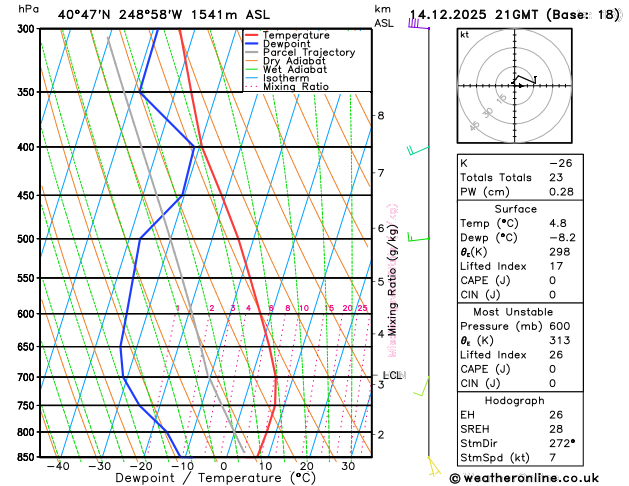Click the '5' km altitude label
Image resolution: width=629 pixels, height=486 pixels.
pyautogui.click(x=380, y=281)
